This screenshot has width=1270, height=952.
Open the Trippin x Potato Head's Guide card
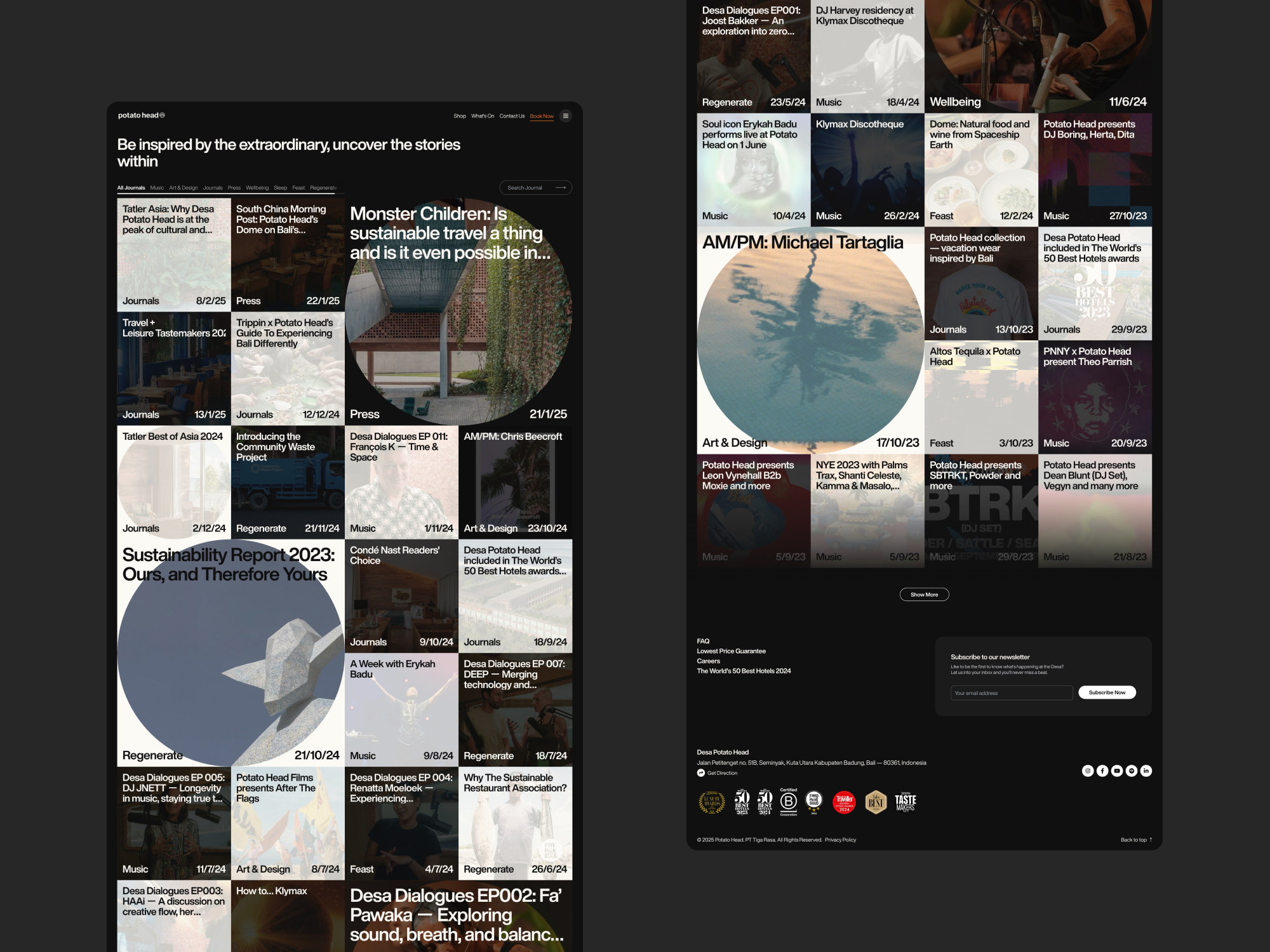tap(288, 368)
